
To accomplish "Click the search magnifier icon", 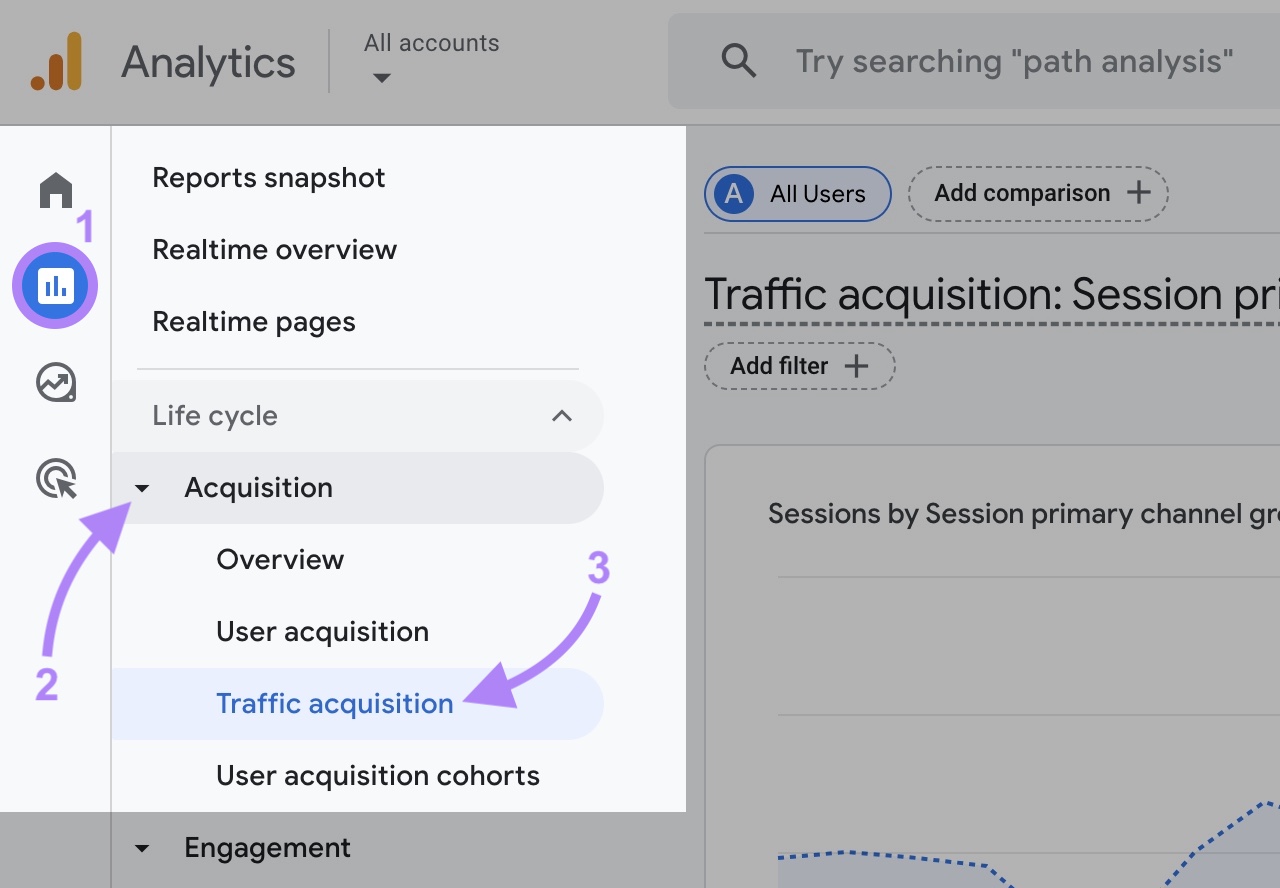I will click(738, 61).
